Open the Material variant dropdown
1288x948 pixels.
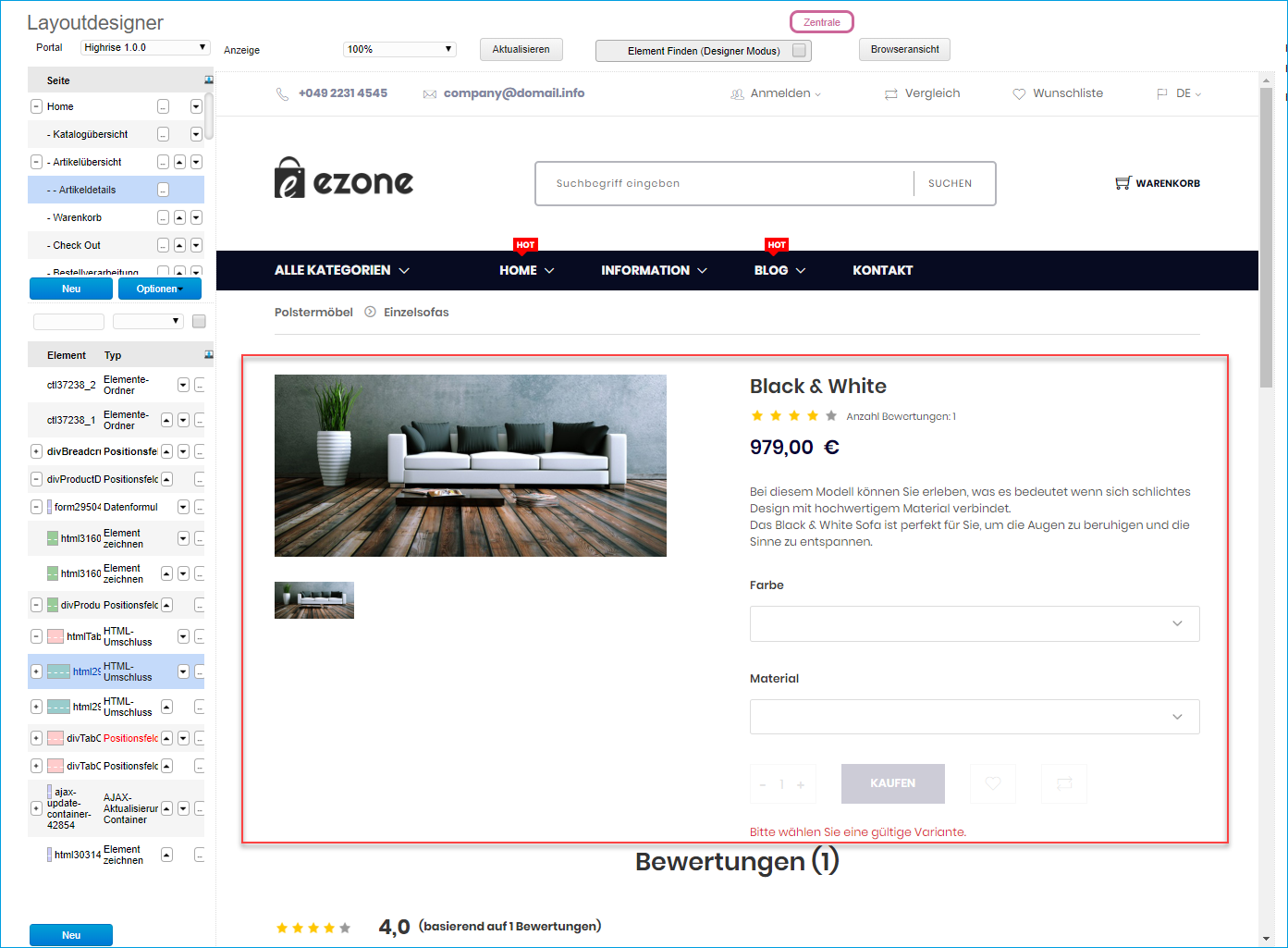coord(975,717)
